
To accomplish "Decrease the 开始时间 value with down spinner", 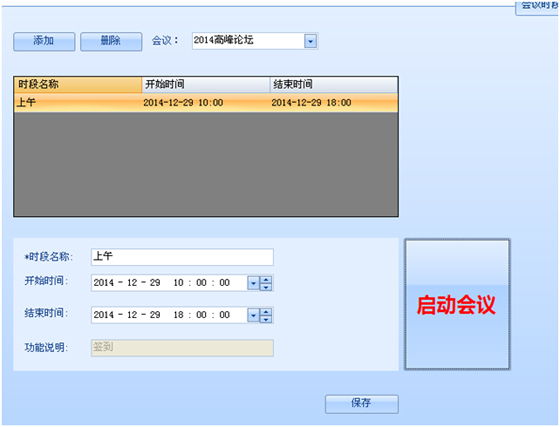I will click(x=266, y=287).
